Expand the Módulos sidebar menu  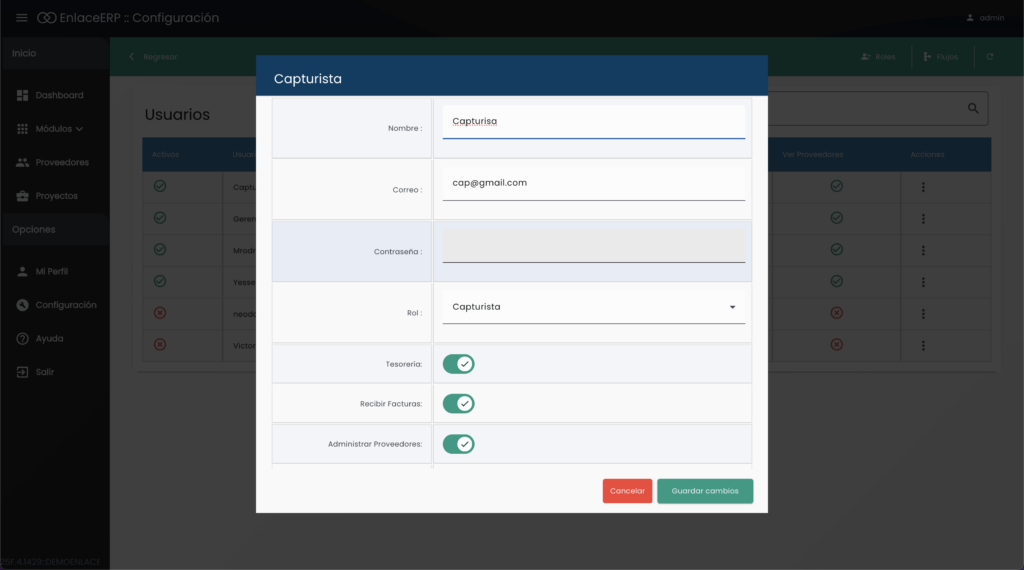(59, 129)
